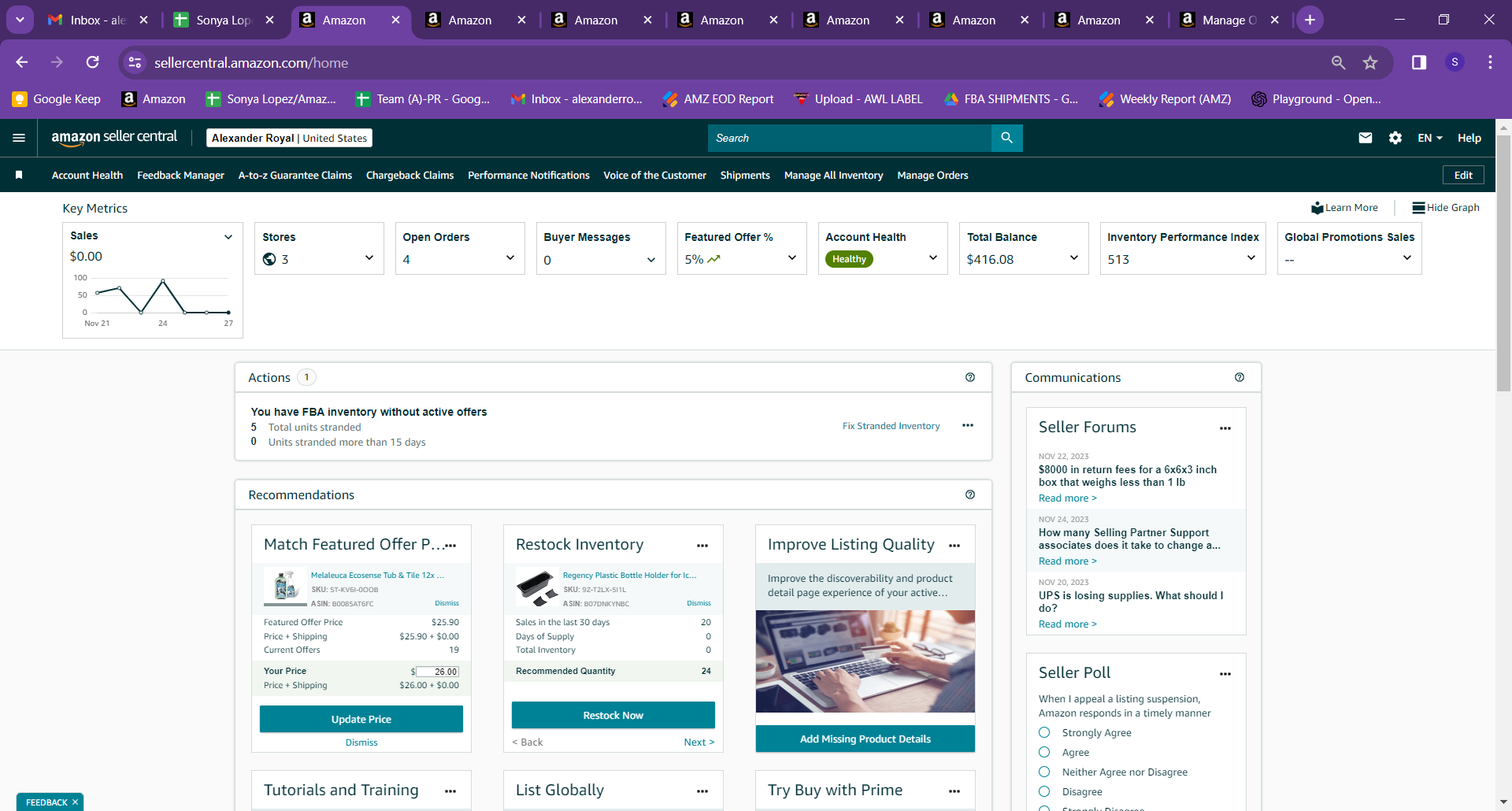
Task: Open Chrome three-dot menu
Action: [x=1490, y=62]
